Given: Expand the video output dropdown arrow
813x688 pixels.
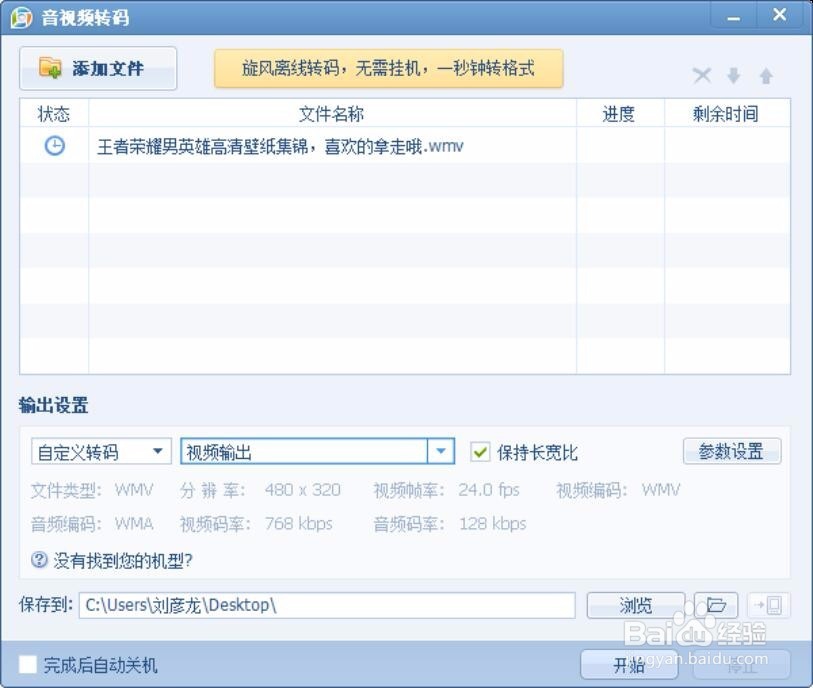Looking at the screenshot, I should coord(440,451).
